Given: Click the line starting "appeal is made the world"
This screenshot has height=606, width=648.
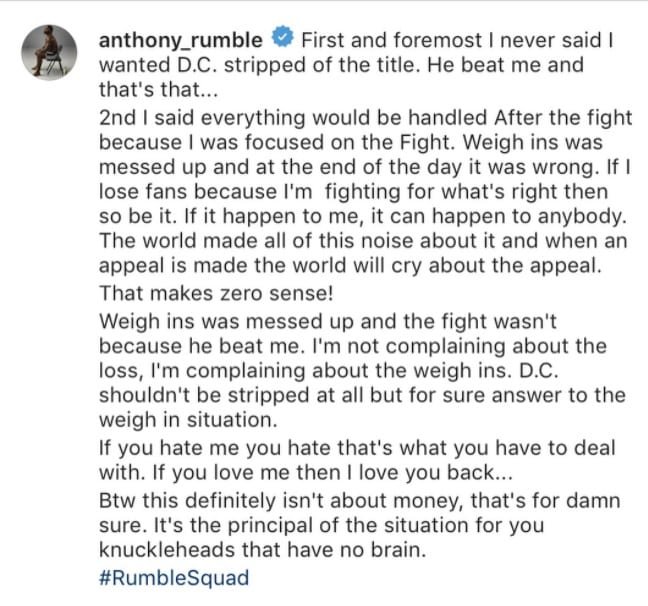Looking at the screenshot, I should [x=350, y=265].
